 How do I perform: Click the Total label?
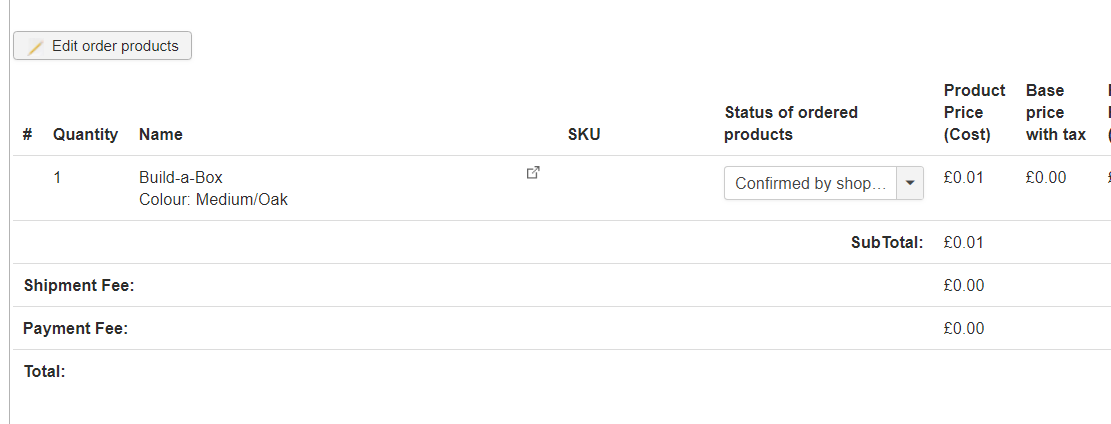45,372
